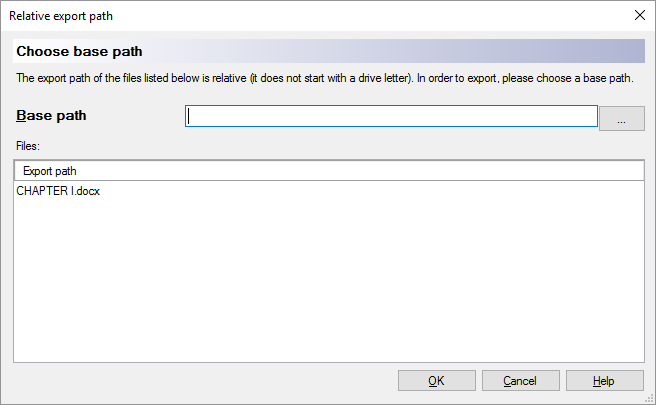Click blank area left of OK button
The height and width of the screenshot is (405, 656).
click(200, 381)
